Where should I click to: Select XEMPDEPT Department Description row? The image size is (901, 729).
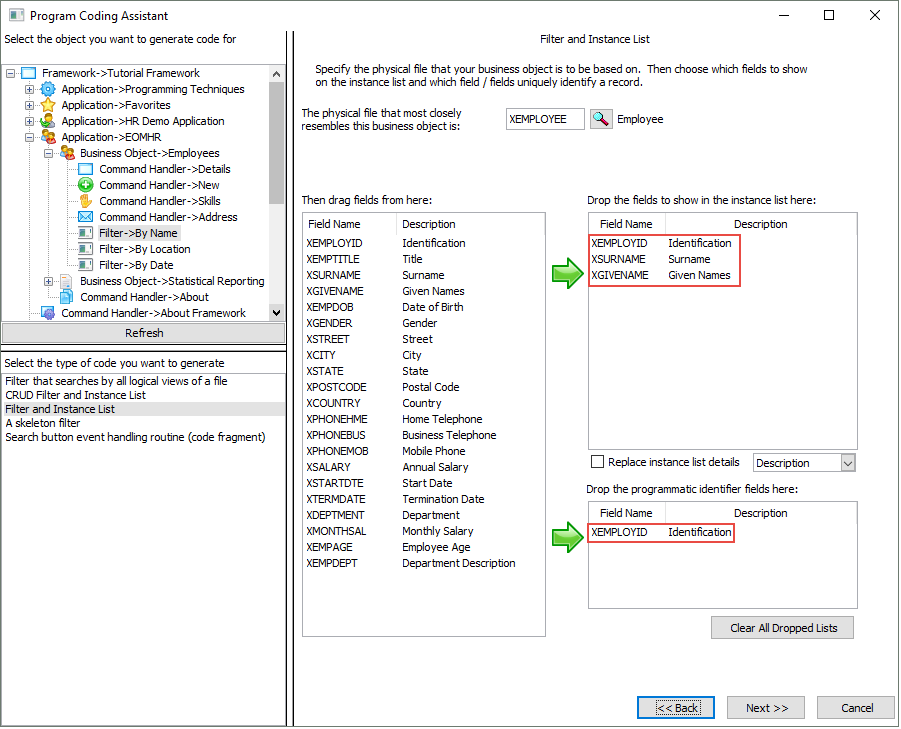click(423, 564)
